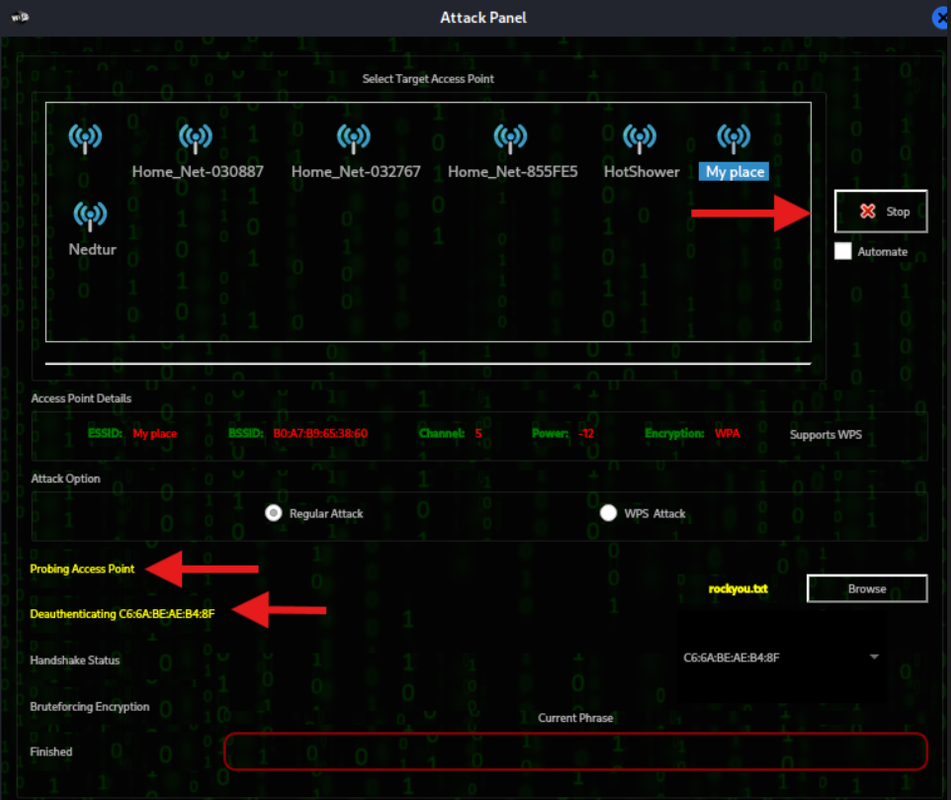Choose the Regular Attack option
Image resolution: width=951 pixels, height=800 pixels.
[x=274, y=513]
